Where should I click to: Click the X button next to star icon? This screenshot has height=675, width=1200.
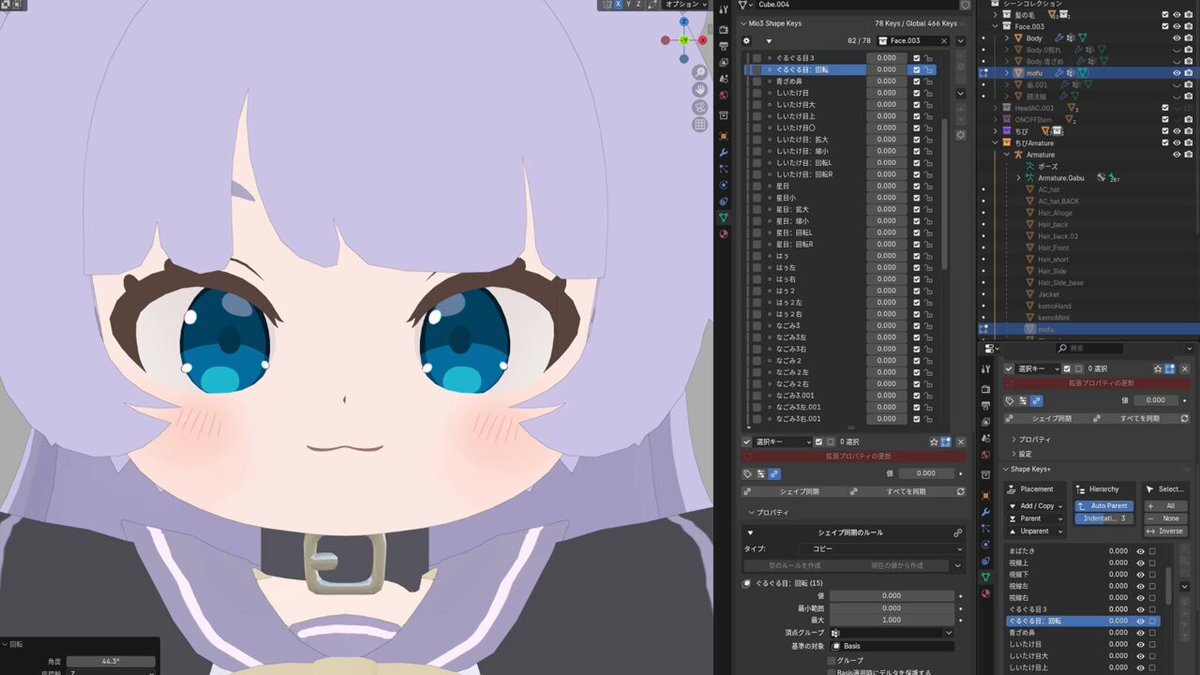(x=961, y=441)
